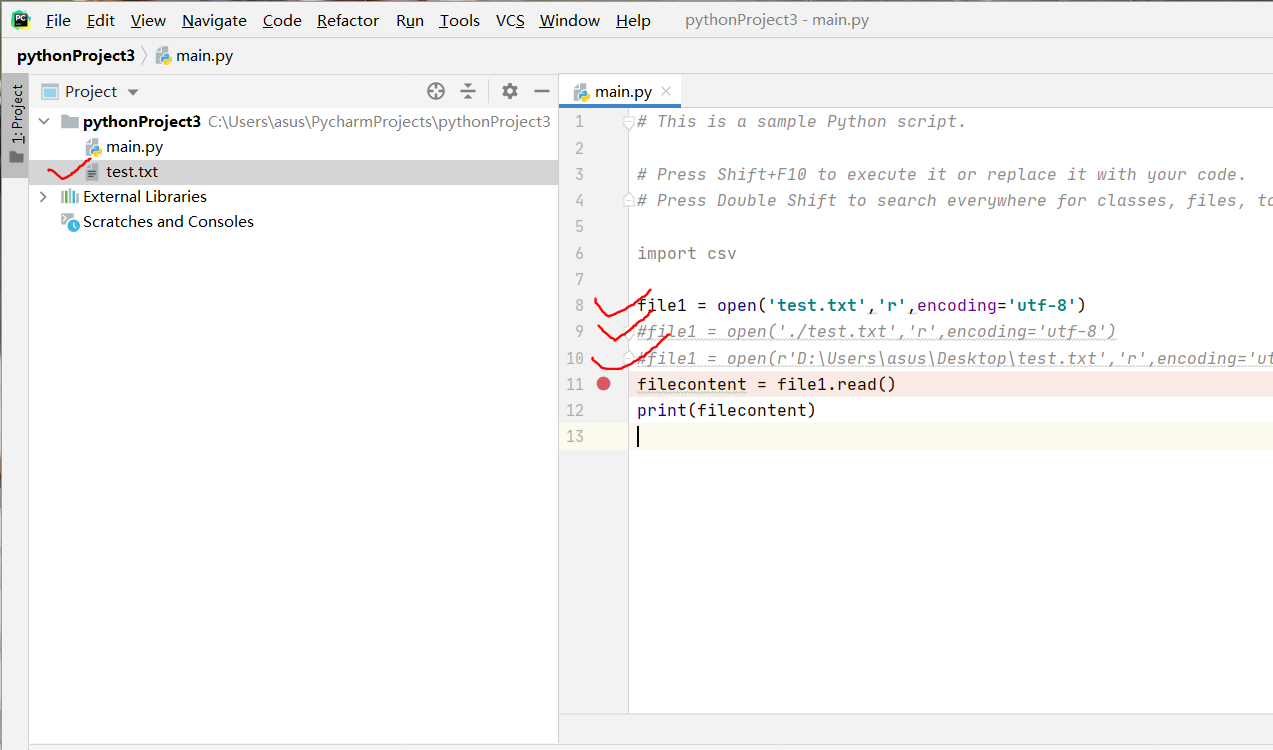Close the main.py editor tab
The image size is (1273, 750).
coord(666,91)
